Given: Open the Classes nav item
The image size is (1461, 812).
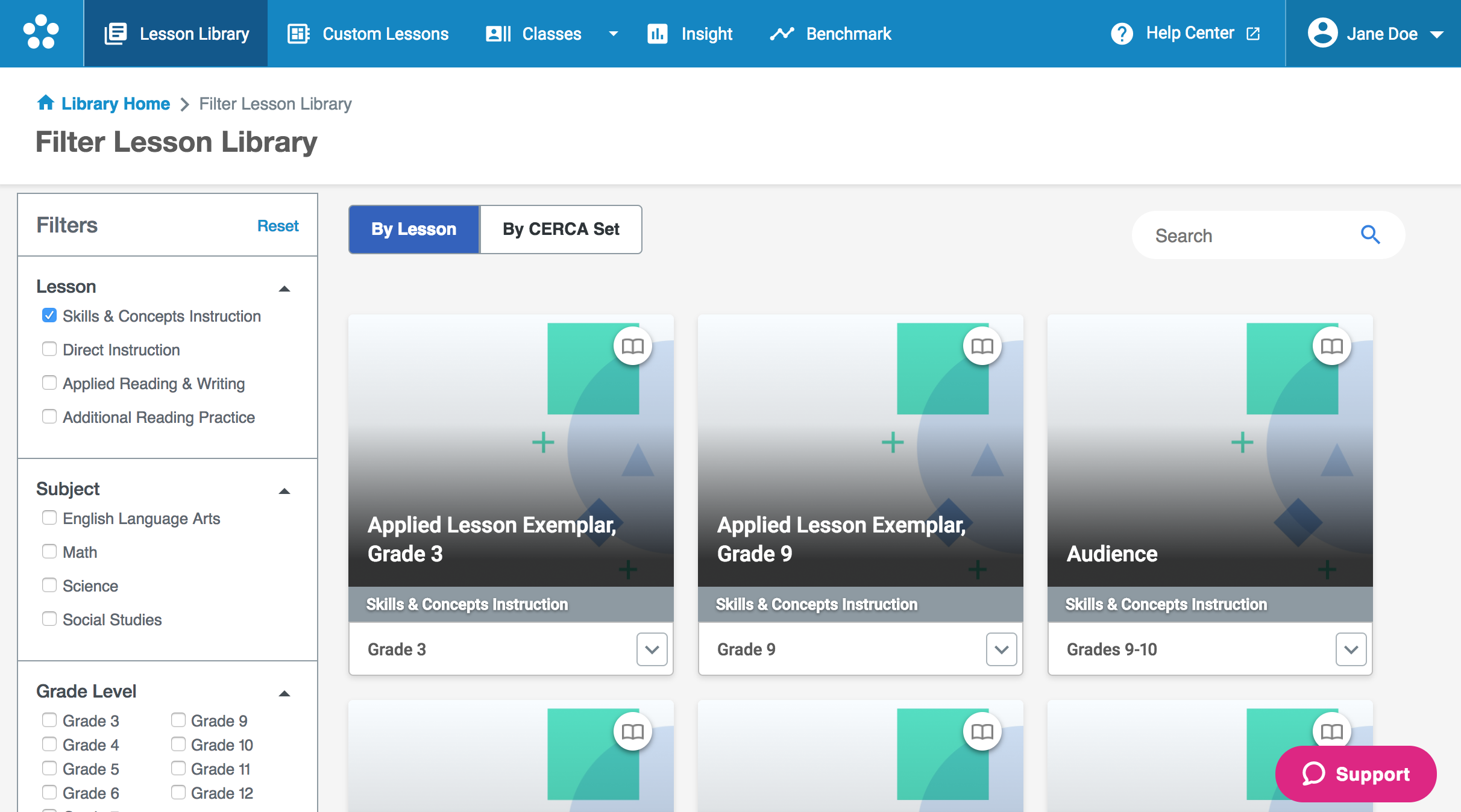Looking at the screenshot, I should (534, 34).
